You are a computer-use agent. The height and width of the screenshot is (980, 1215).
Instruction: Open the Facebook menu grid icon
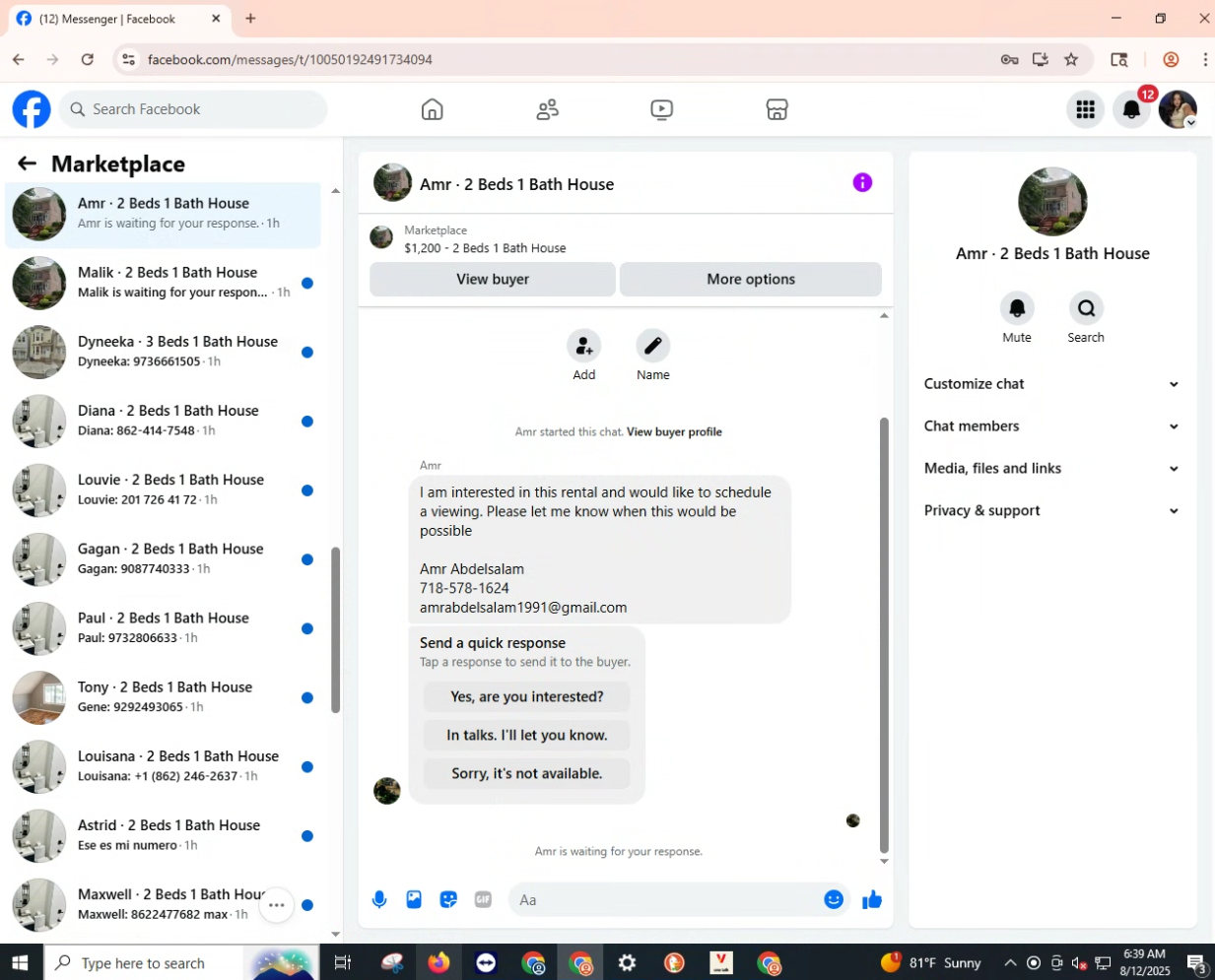(x=1085, y=109)
